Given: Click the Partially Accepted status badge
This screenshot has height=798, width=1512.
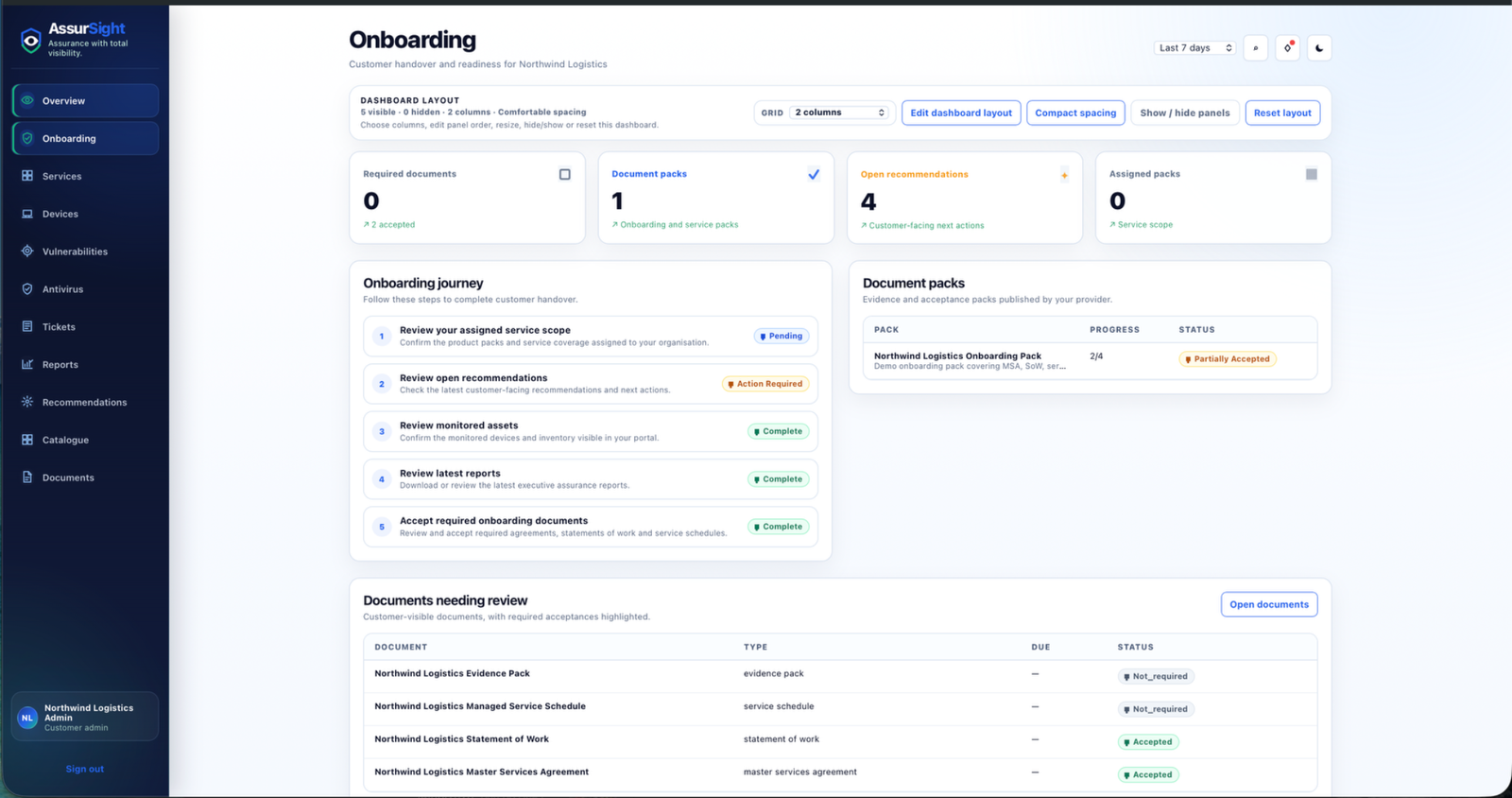Looking at the screenshot, I should 1228,359.
